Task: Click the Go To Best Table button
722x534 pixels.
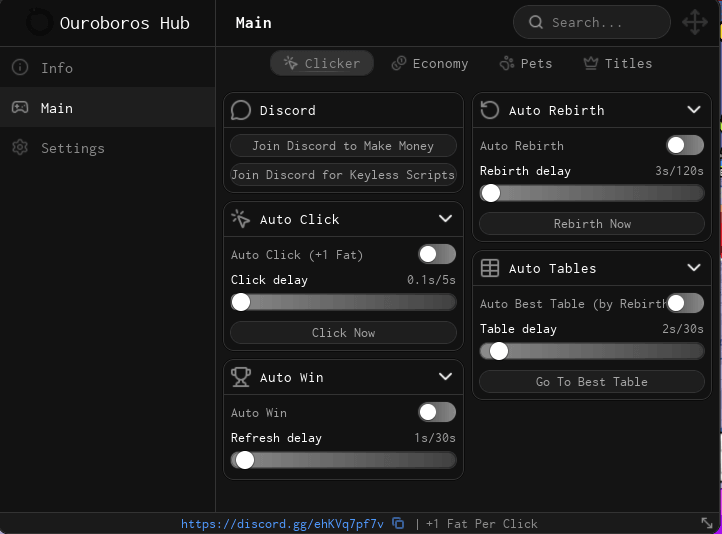Action: click(592, 382)
